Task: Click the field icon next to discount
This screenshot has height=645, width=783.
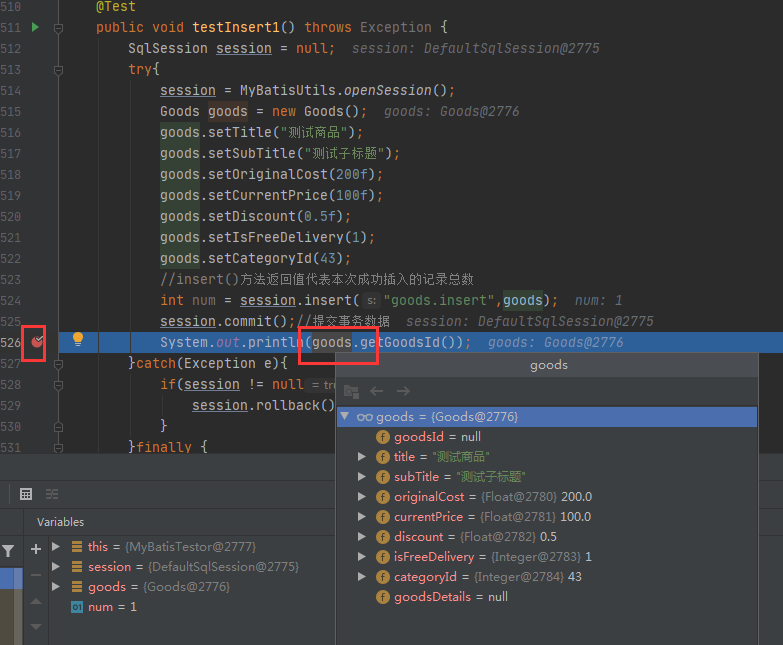Action: click(x=383, y=537)
